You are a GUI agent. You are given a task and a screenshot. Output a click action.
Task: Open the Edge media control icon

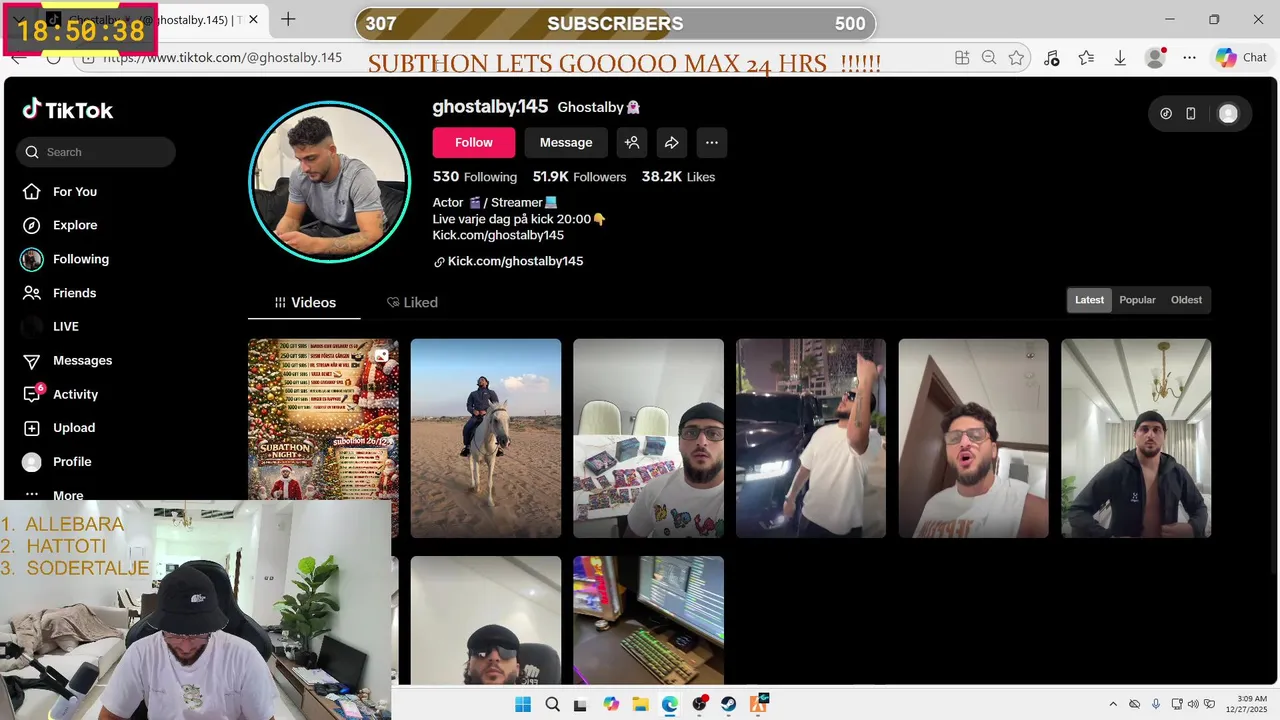click(1051, 58)
